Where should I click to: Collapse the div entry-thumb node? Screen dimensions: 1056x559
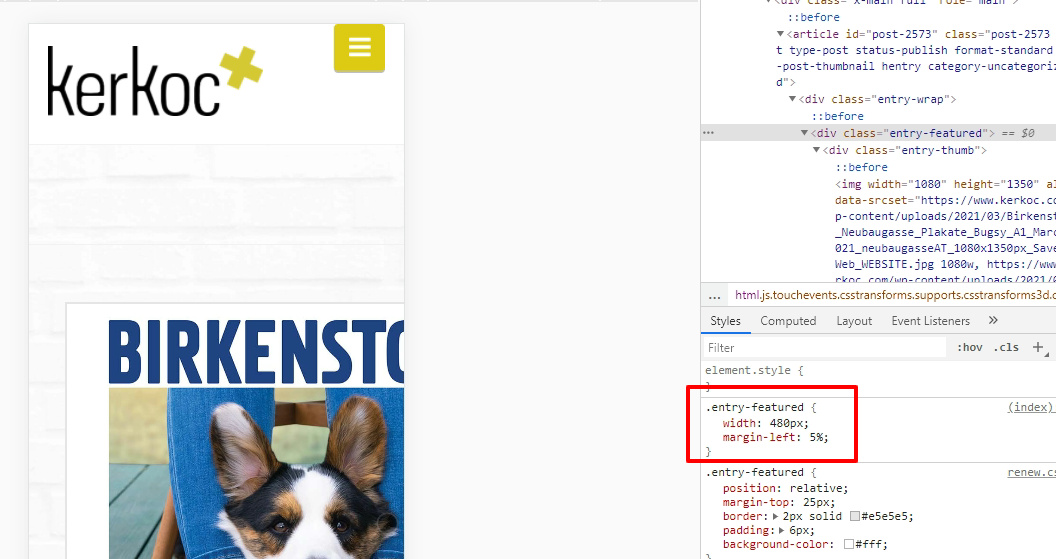[x=816, y=150]
